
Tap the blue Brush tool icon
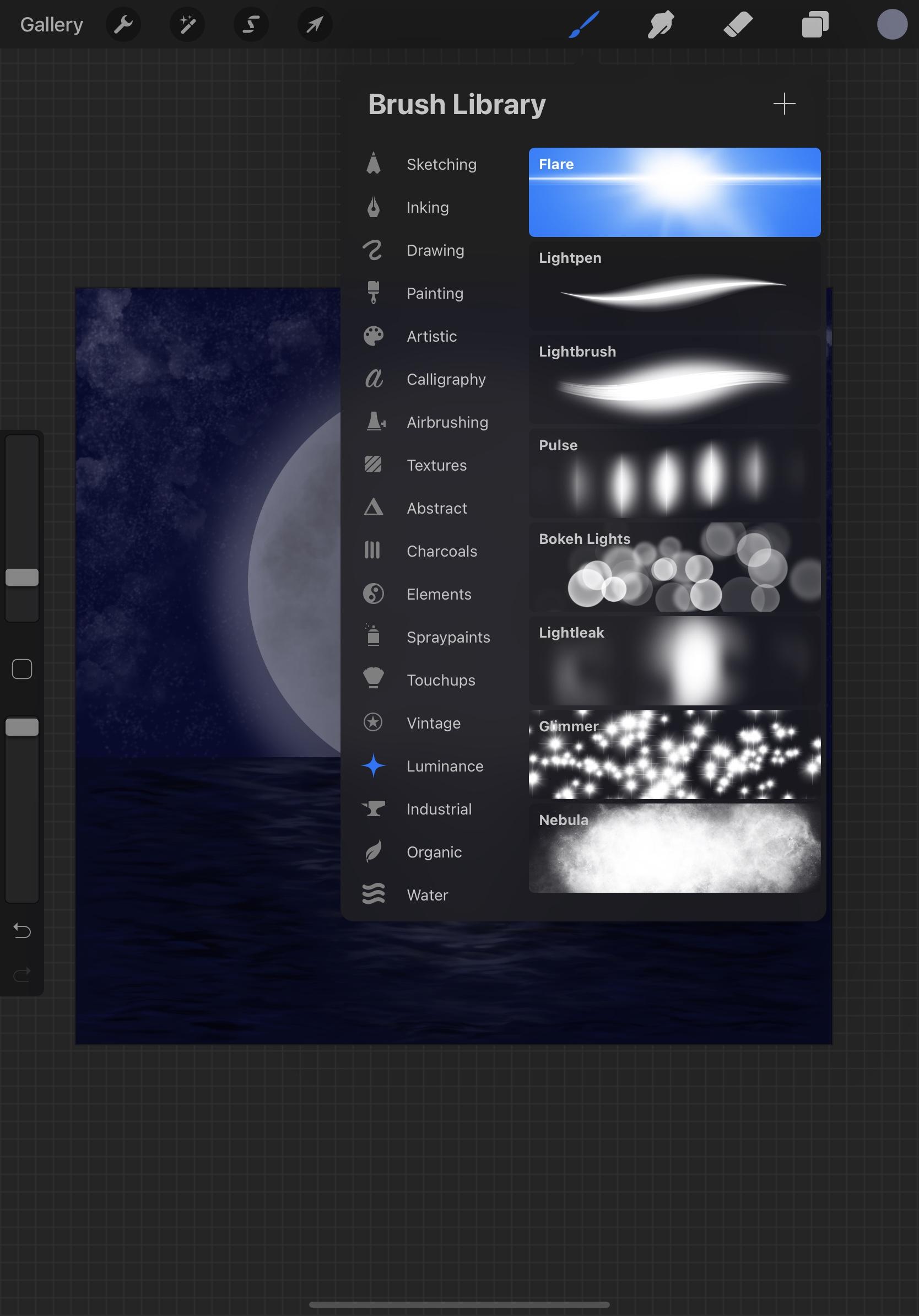[584, 25]
